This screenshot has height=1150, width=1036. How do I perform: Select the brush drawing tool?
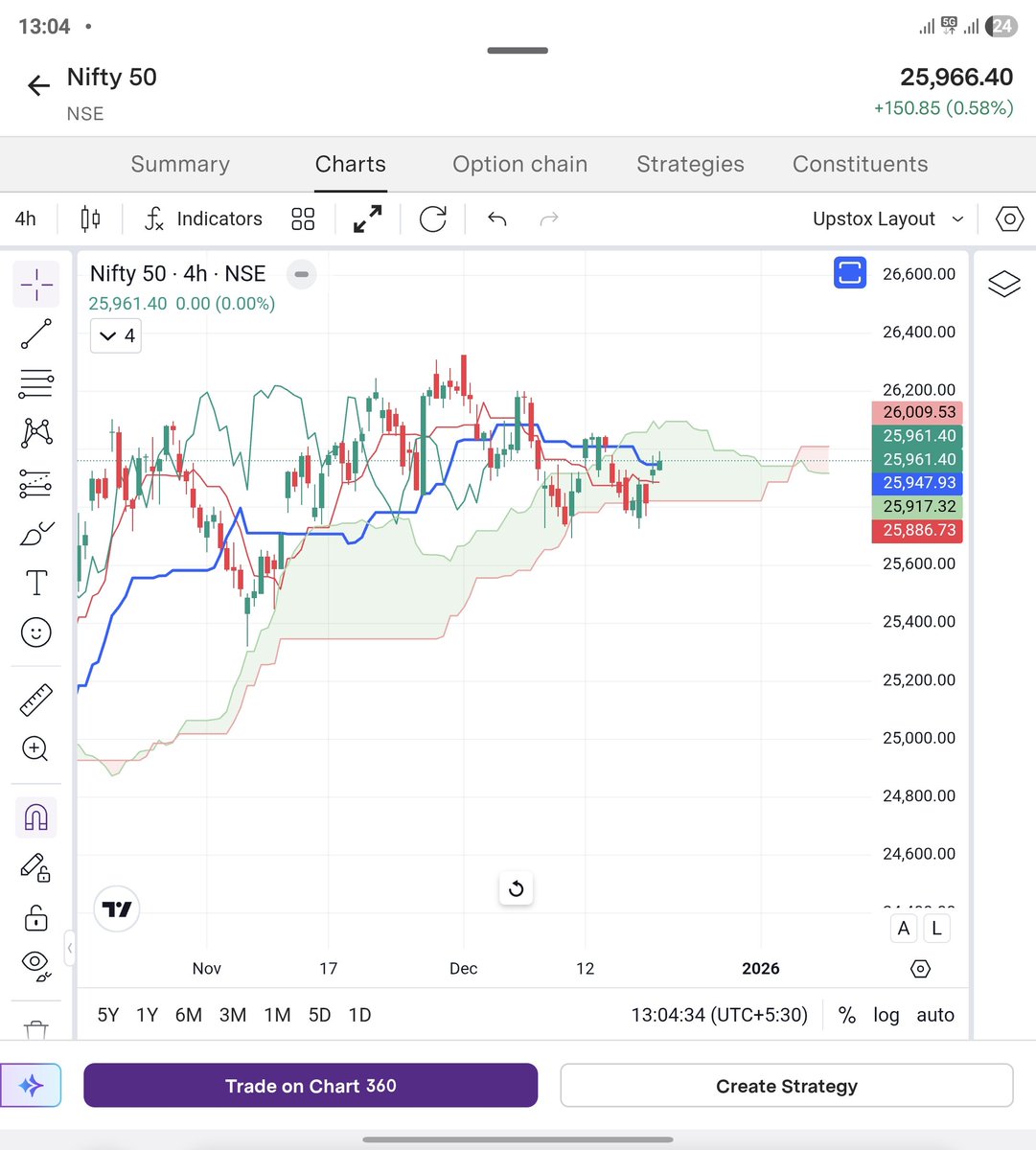[x=36, y=533]
